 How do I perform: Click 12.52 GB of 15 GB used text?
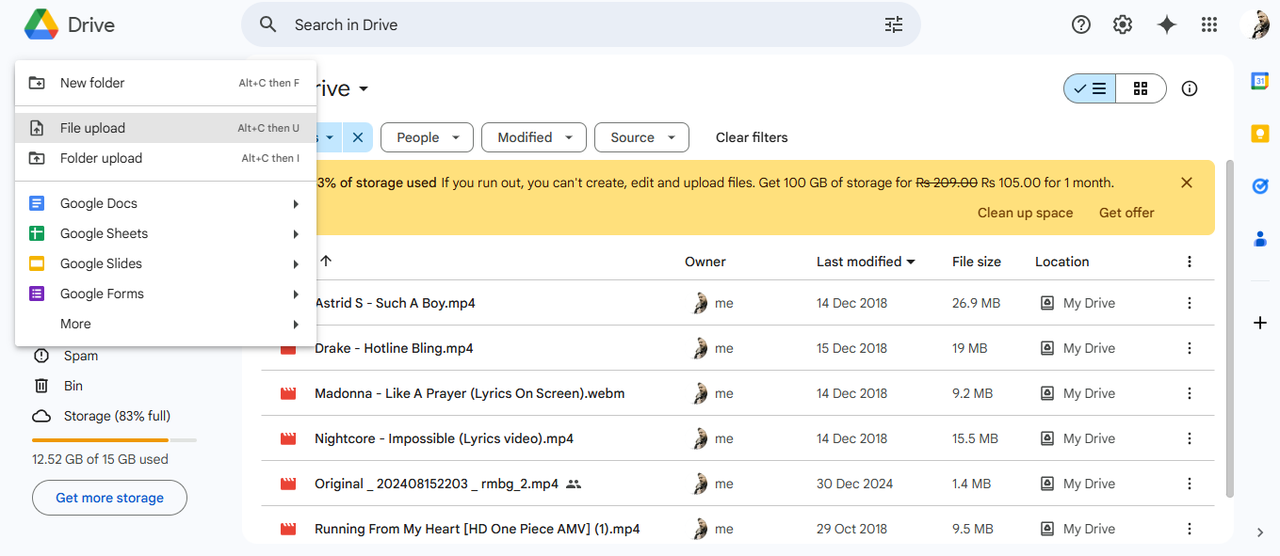[100, 460]
